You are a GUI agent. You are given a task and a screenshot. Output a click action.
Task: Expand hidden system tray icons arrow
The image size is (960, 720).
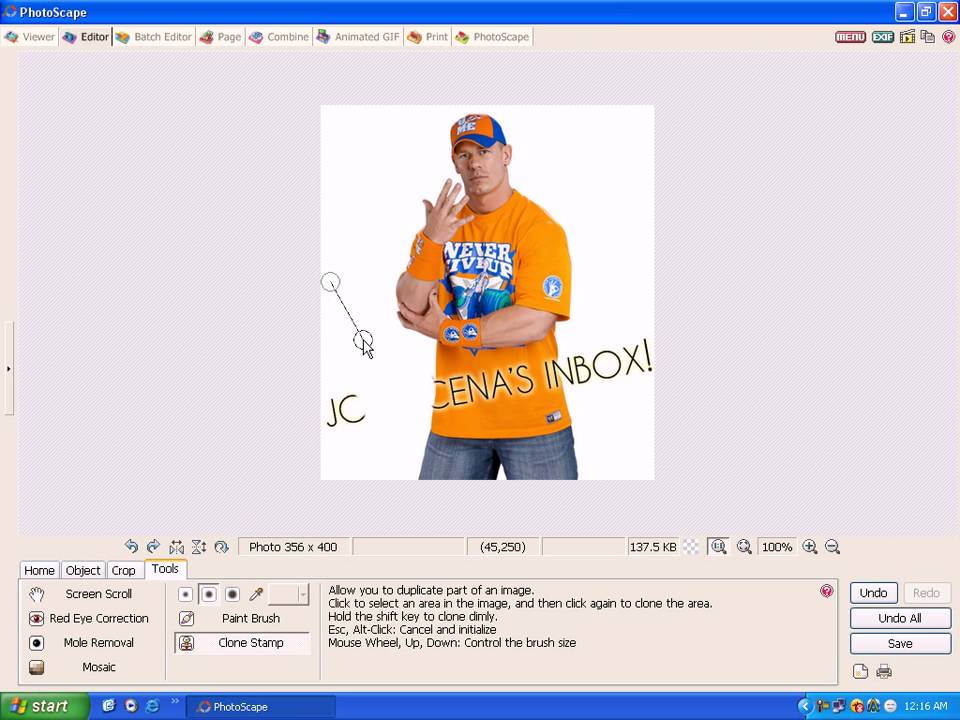pyautogui.click(x=805, y=706)
